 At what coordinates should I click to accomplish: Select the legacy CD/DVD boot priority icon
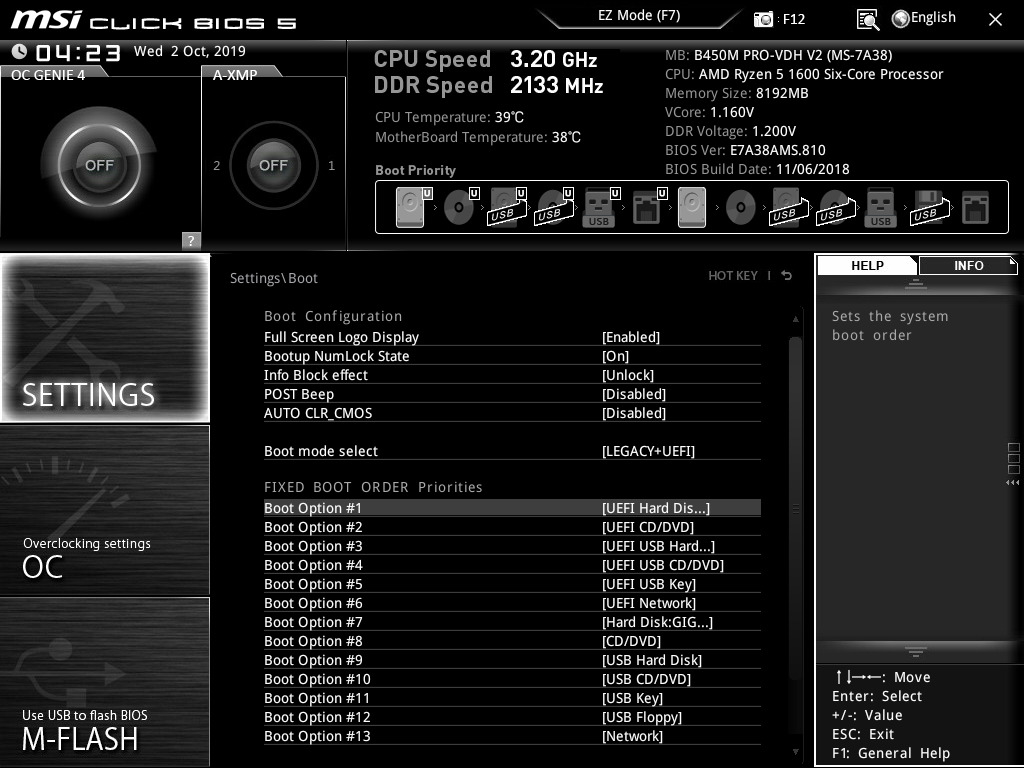[x=741, y=207]
